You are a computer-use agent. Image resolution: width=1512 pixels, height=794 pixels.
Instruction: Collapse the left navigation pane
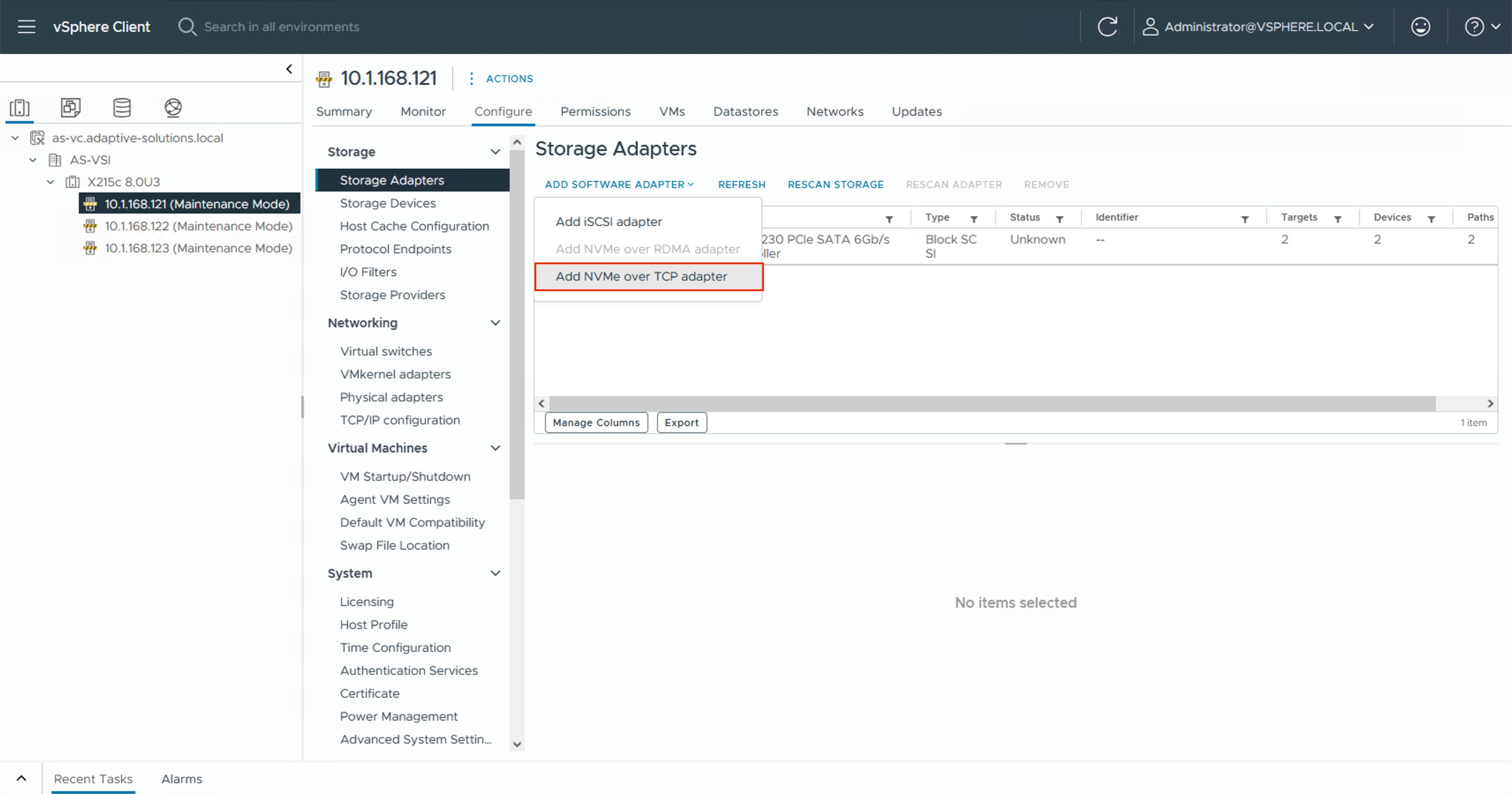point(289,69)
